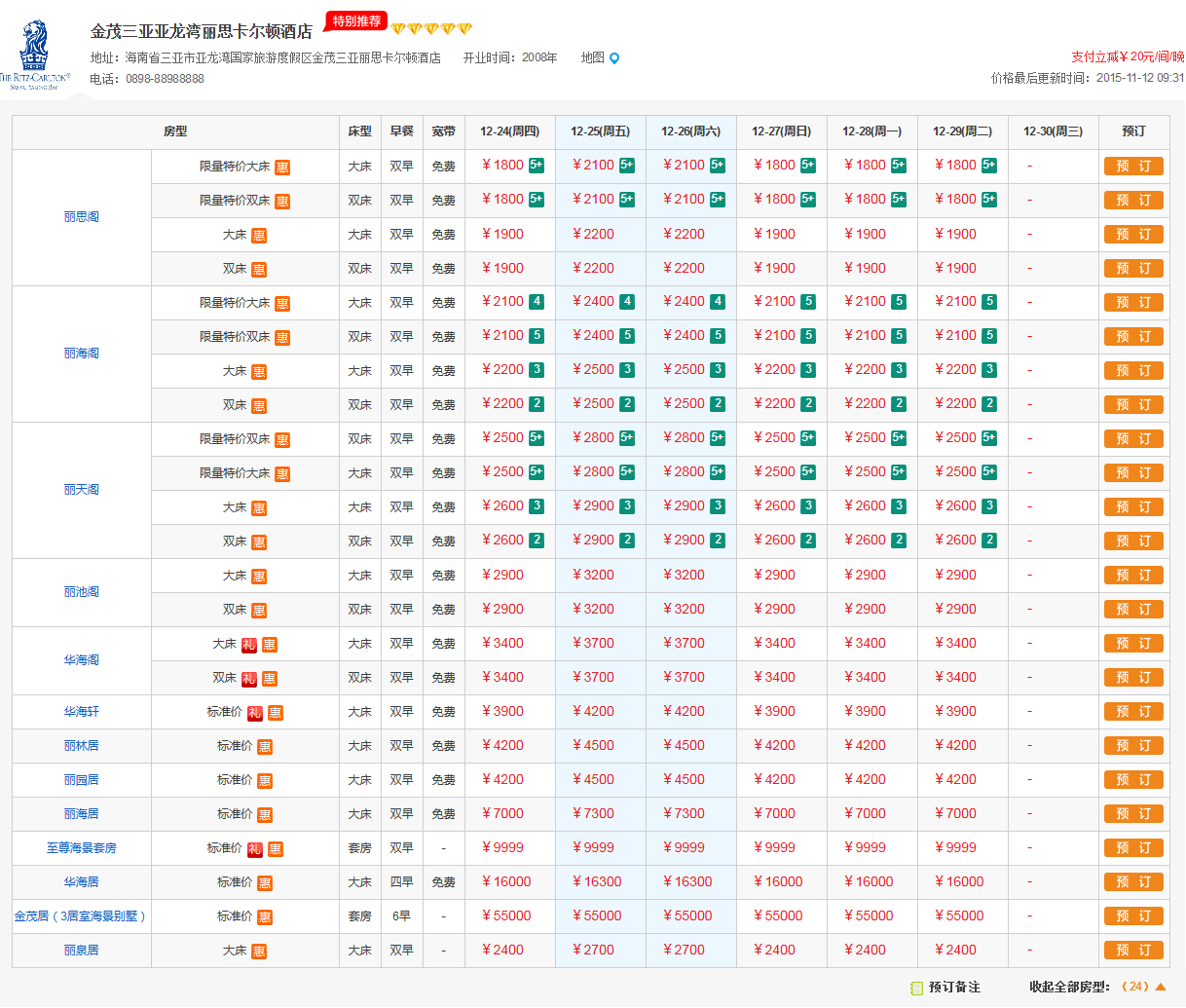Open the map location pin icon
Screen dimensions: 1186x1008
tap(614, 58)
